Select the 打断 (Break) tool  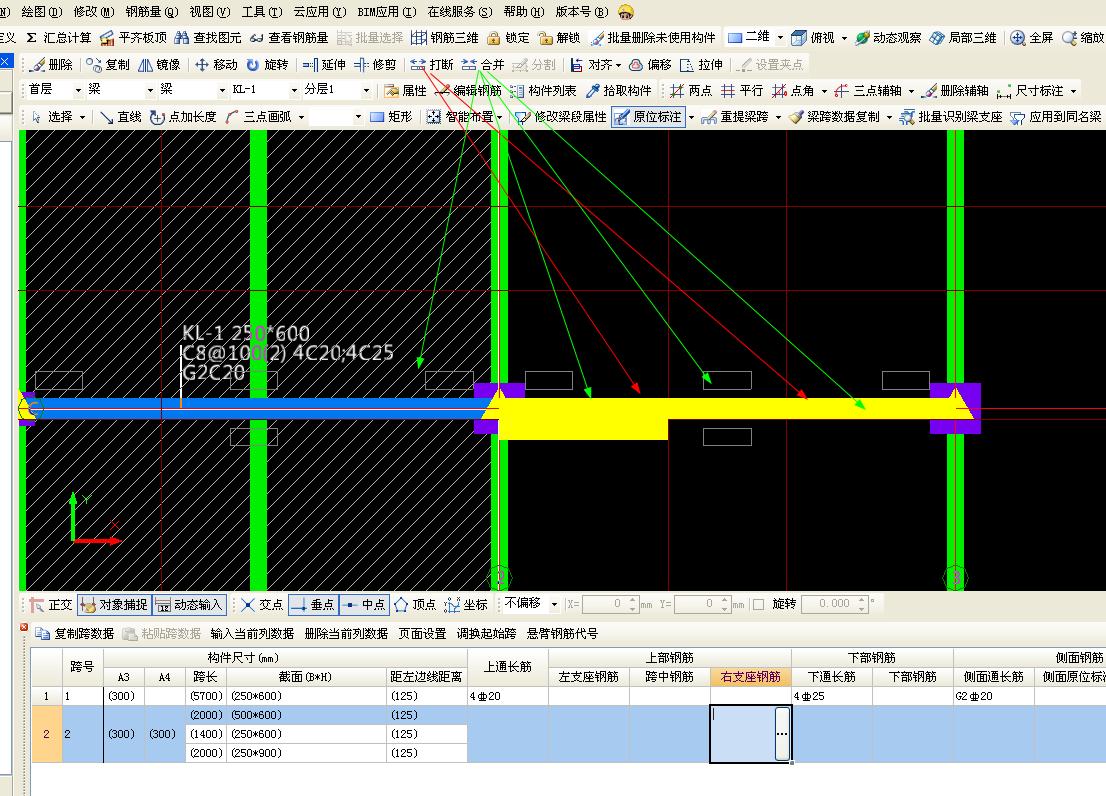coord(432,65)
